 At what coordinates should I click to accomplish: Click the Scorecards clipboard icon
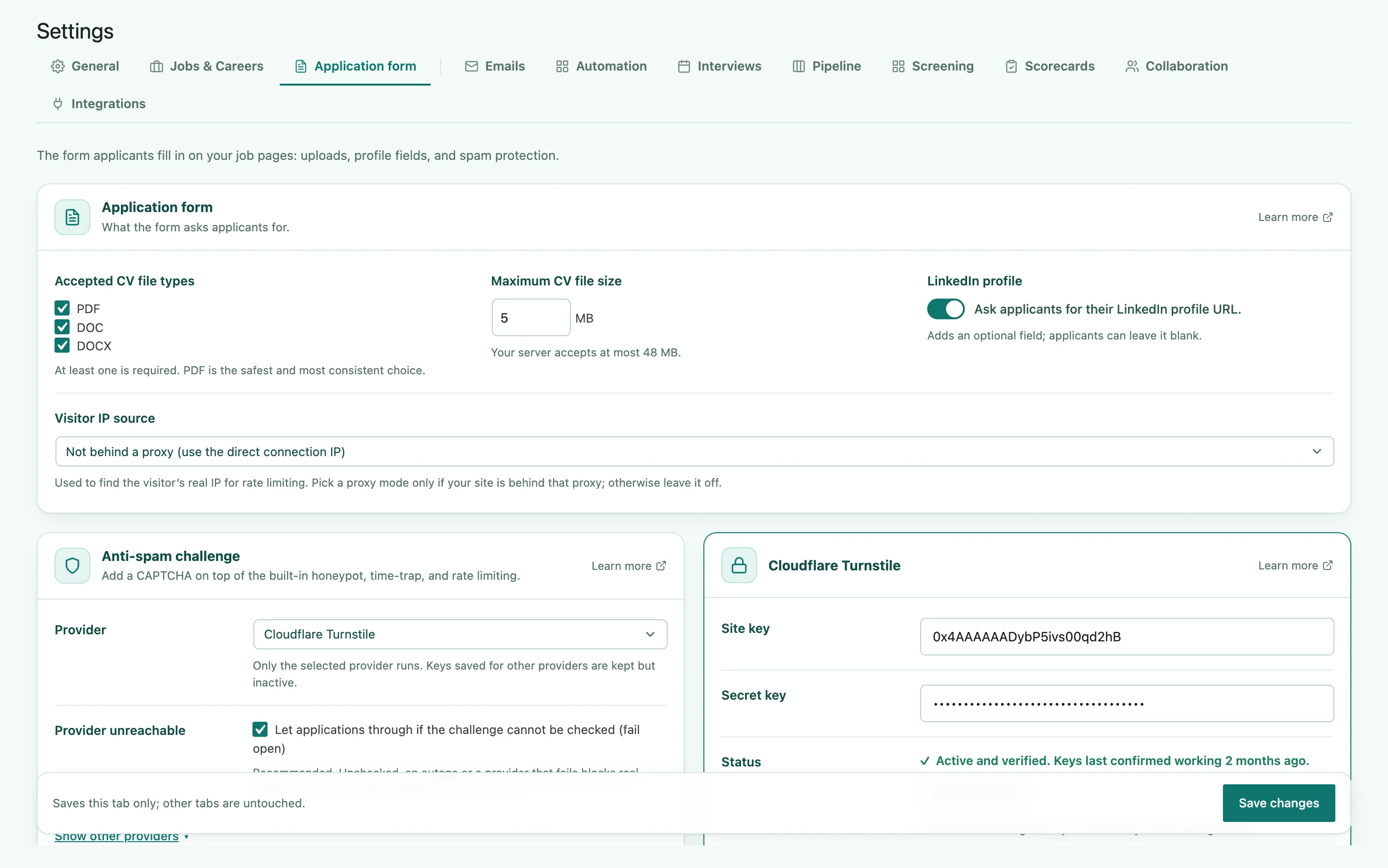click(x=1011, y=67)
